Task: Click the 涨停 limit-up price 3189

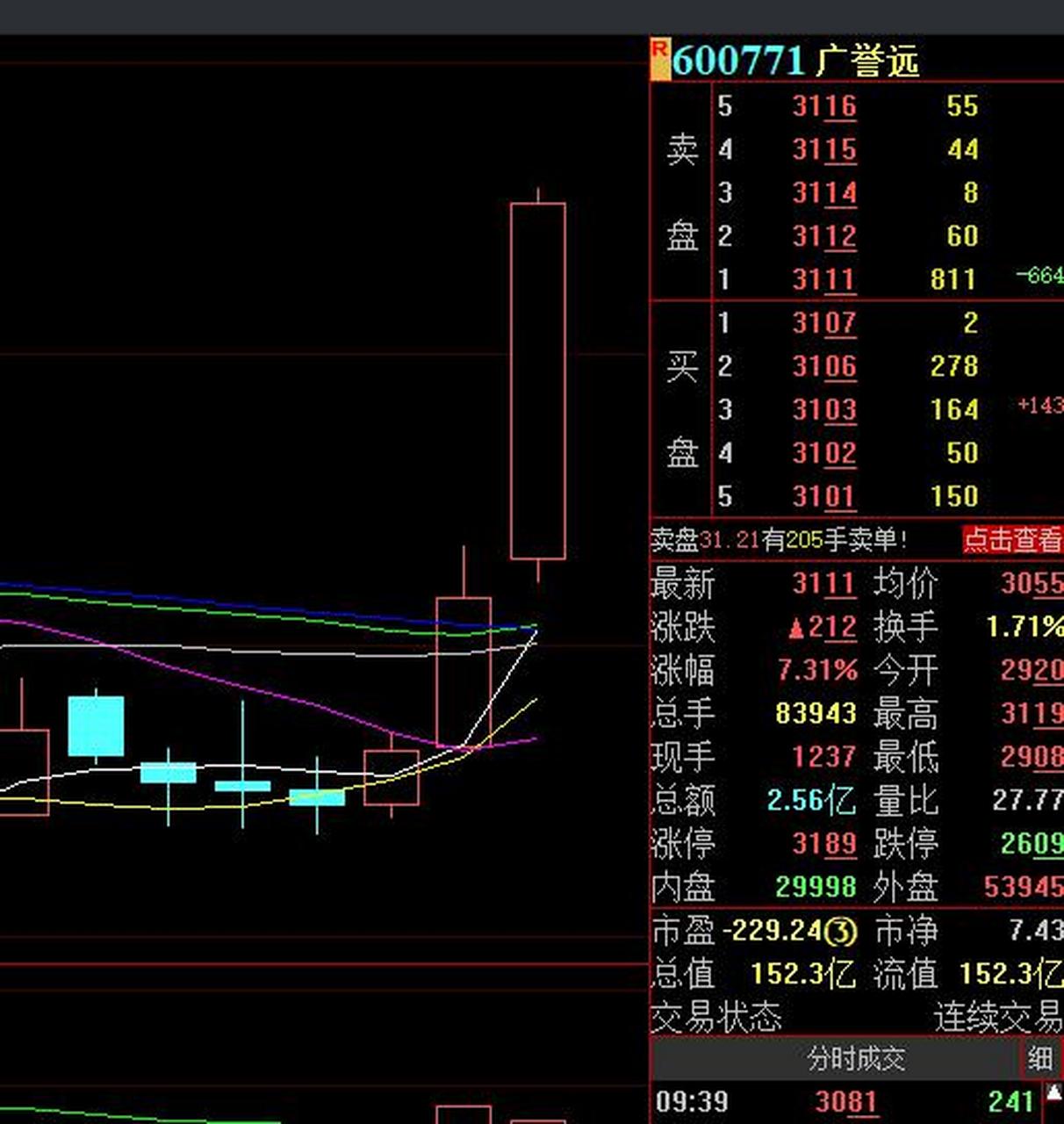Action: 823,844
